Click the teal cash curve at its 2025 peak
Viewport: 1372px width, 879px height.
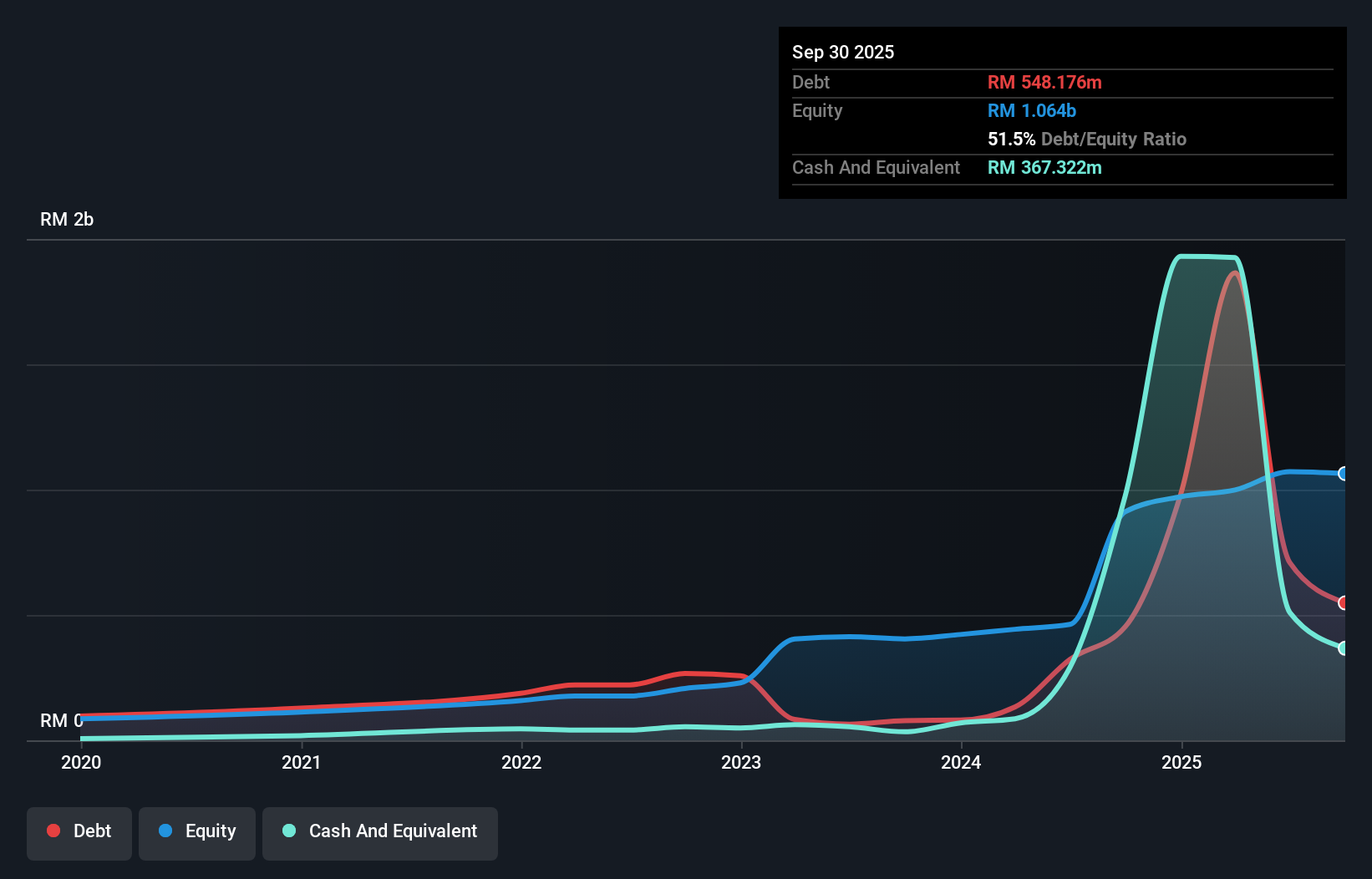1206,257
